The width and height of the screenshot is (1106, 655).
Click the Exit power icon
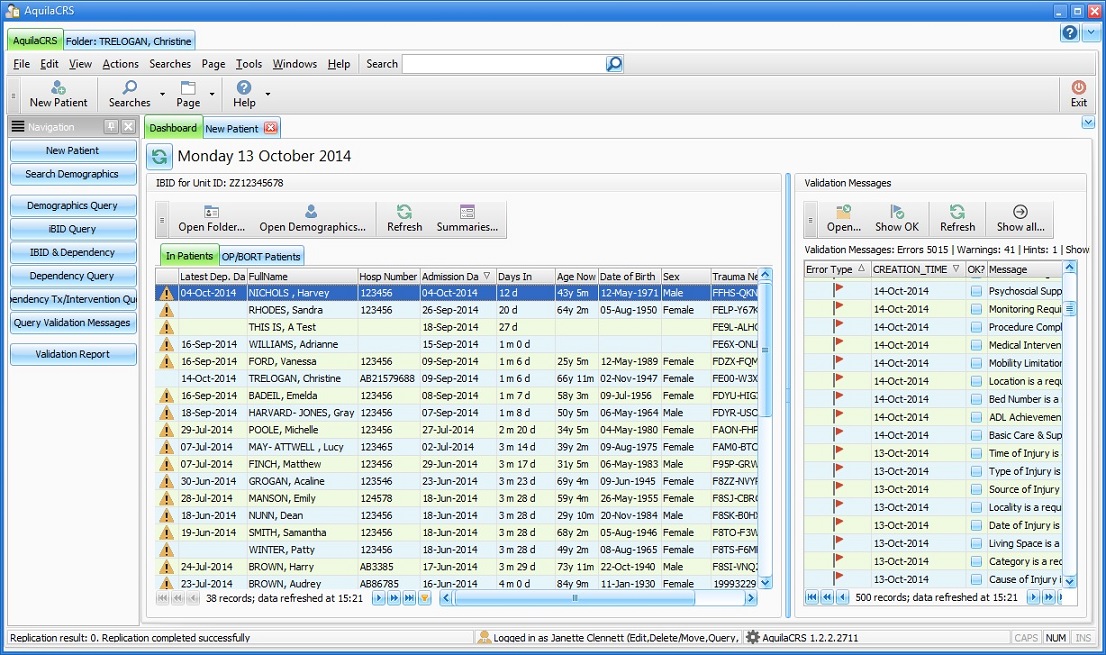click(x=1078, y=88)
